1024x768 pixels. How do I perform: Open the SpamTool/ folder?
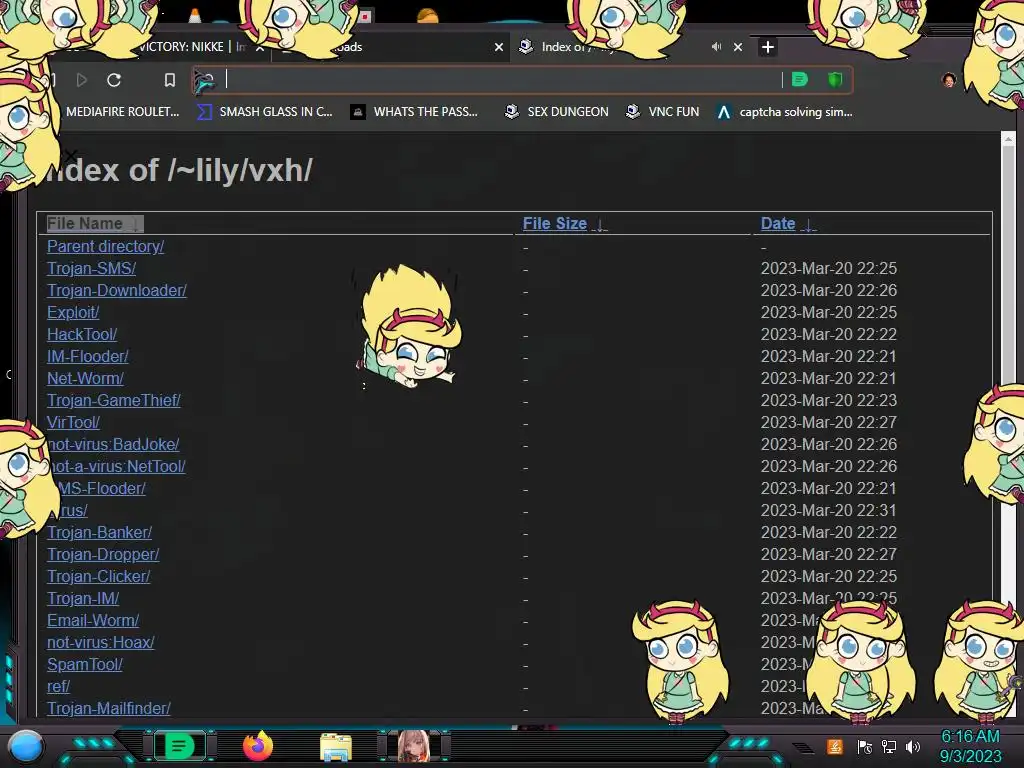tap(85, 665)
